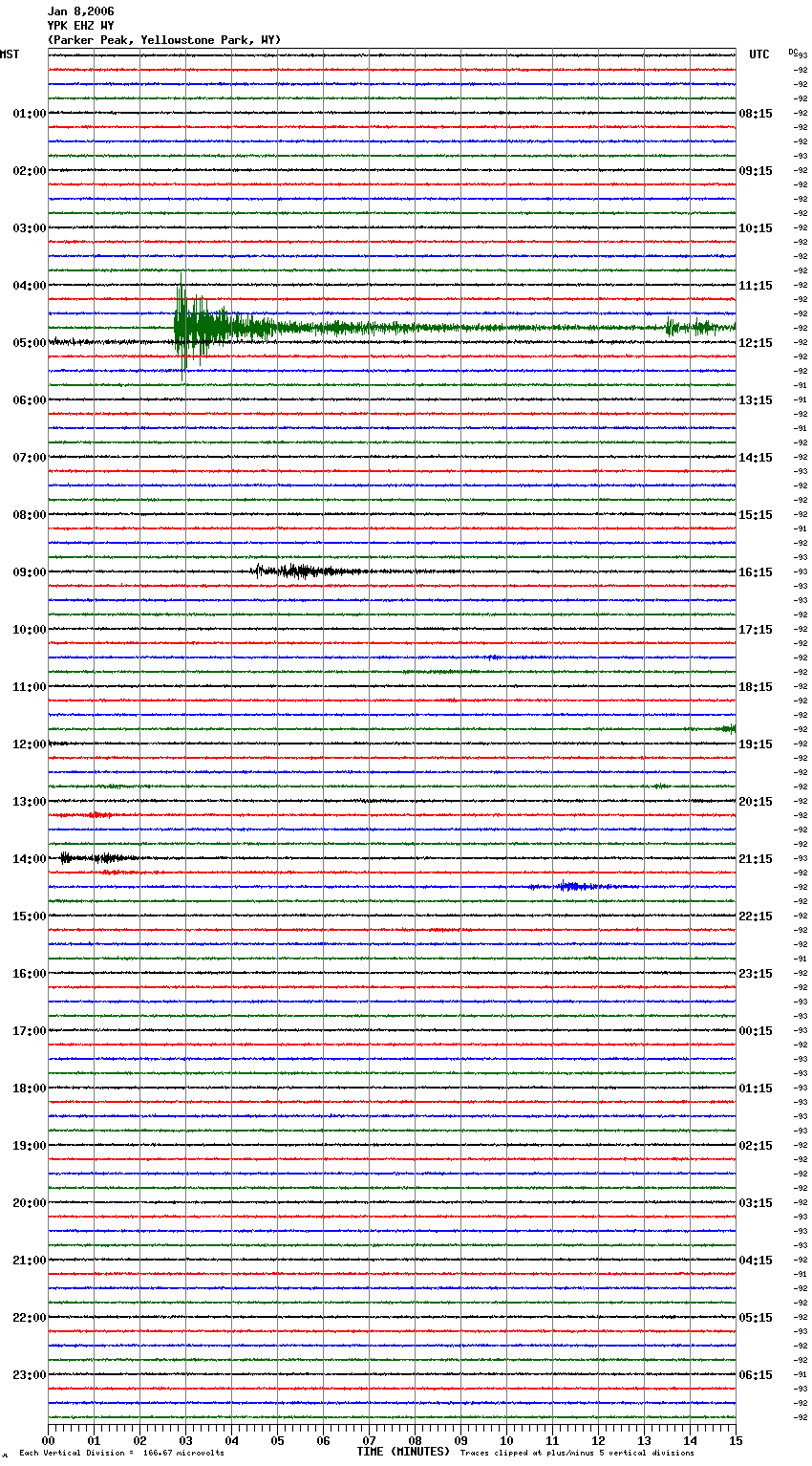Click the 'MST' timezone header
Image resolution: width=812 pixels, height=1466 pixels.
(x=10, y=54)
